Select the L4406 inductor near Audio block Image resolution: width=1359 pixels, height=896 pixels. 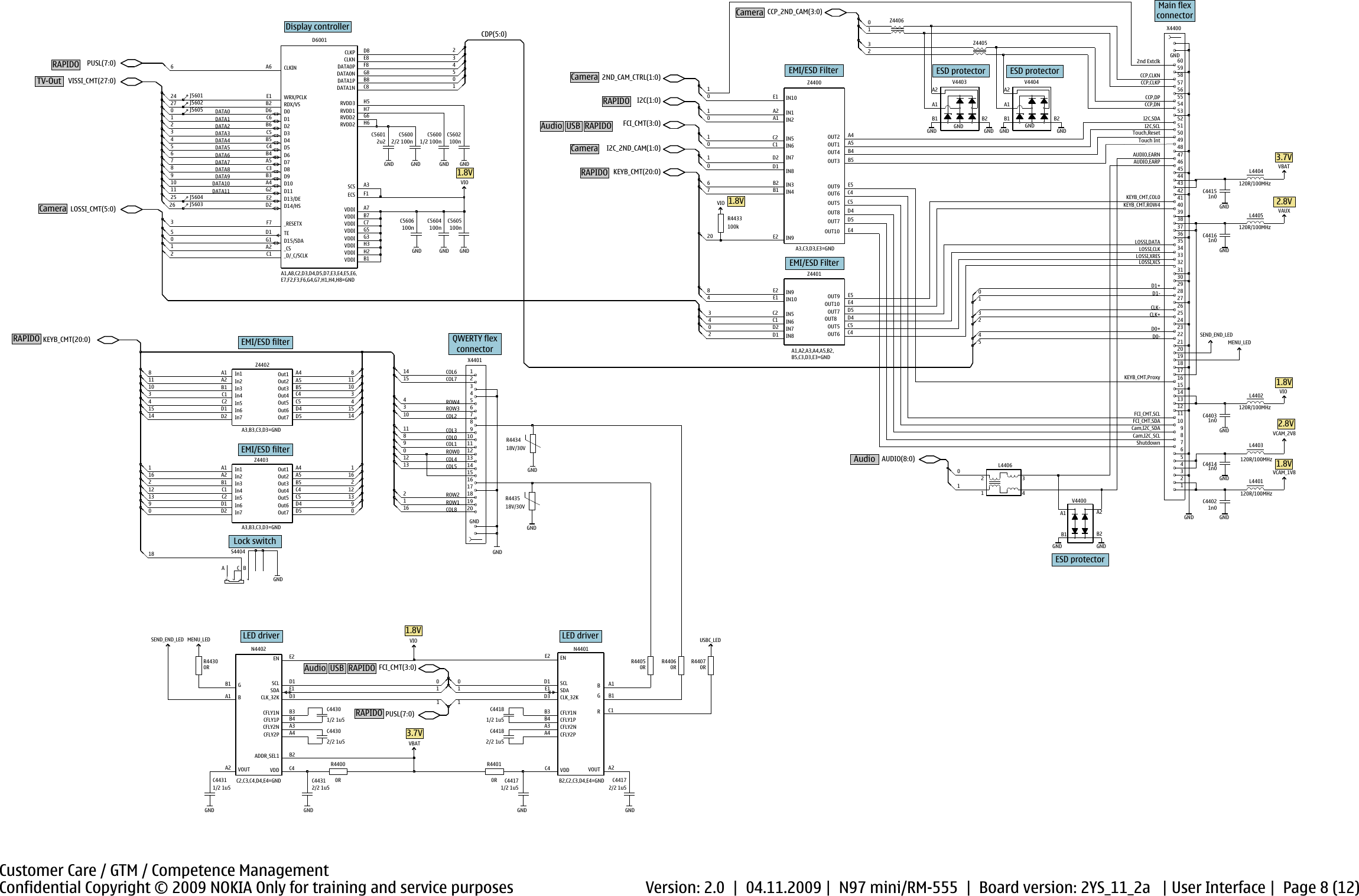pyautogui.click(x=1004, y=481)
